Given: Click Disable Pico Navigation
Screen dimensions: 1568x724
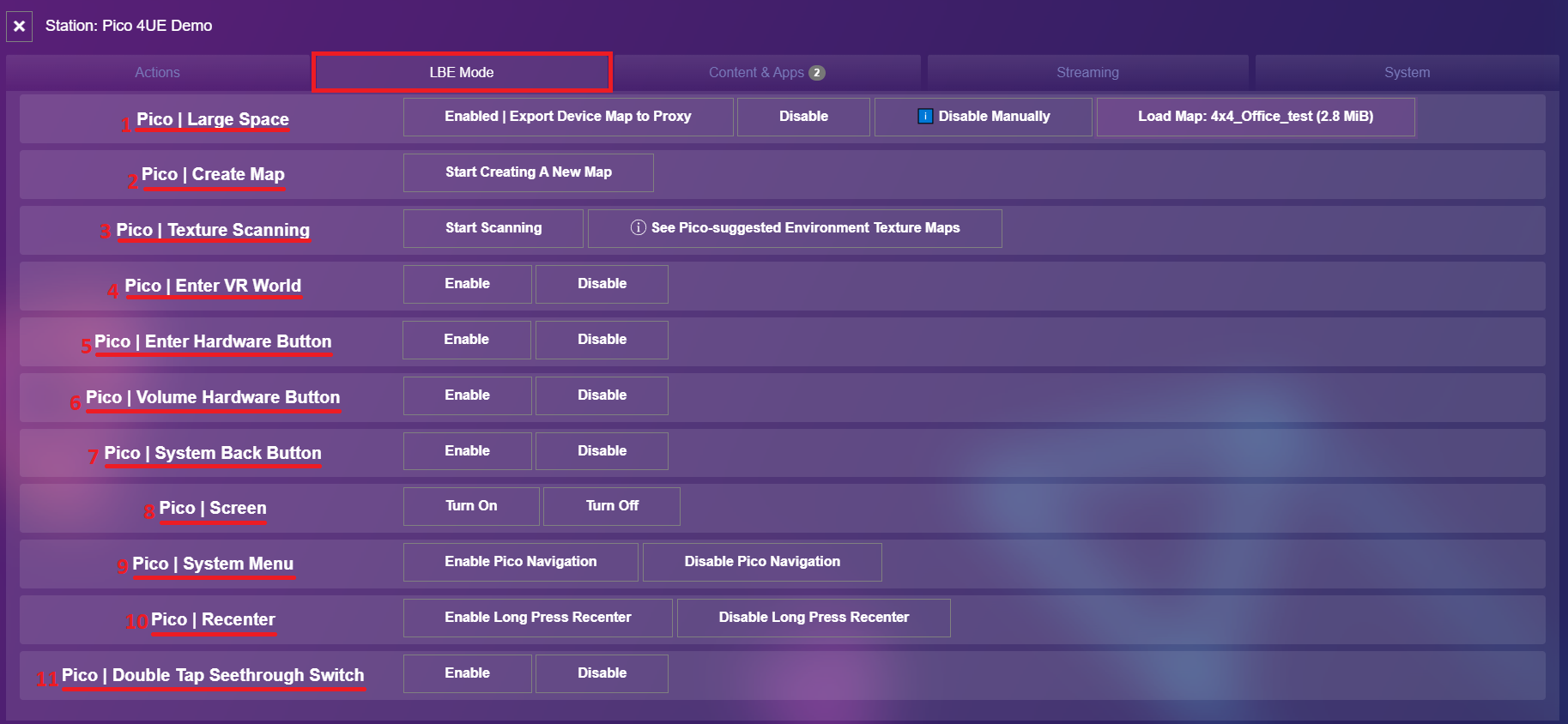Looking at the screenshot, I should 762,562.
